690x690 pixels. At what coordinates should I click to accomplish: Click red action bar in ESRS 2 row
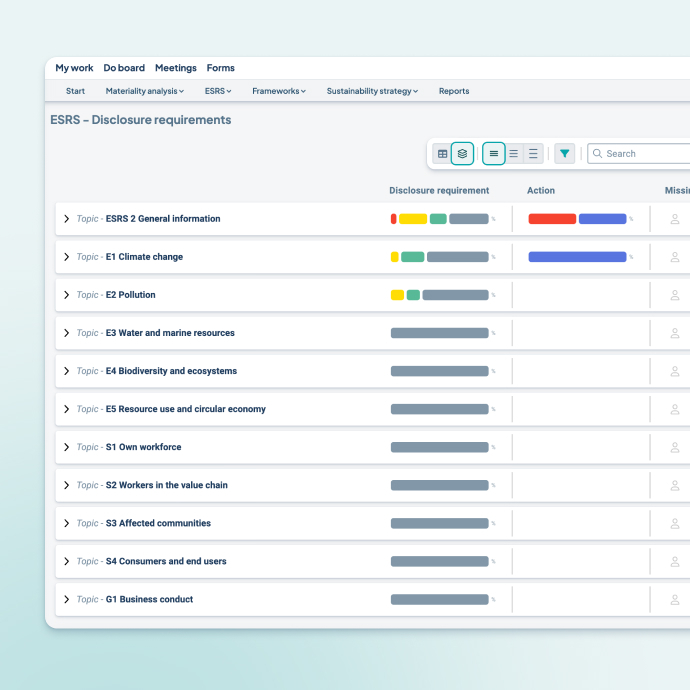tap(552, 219)
